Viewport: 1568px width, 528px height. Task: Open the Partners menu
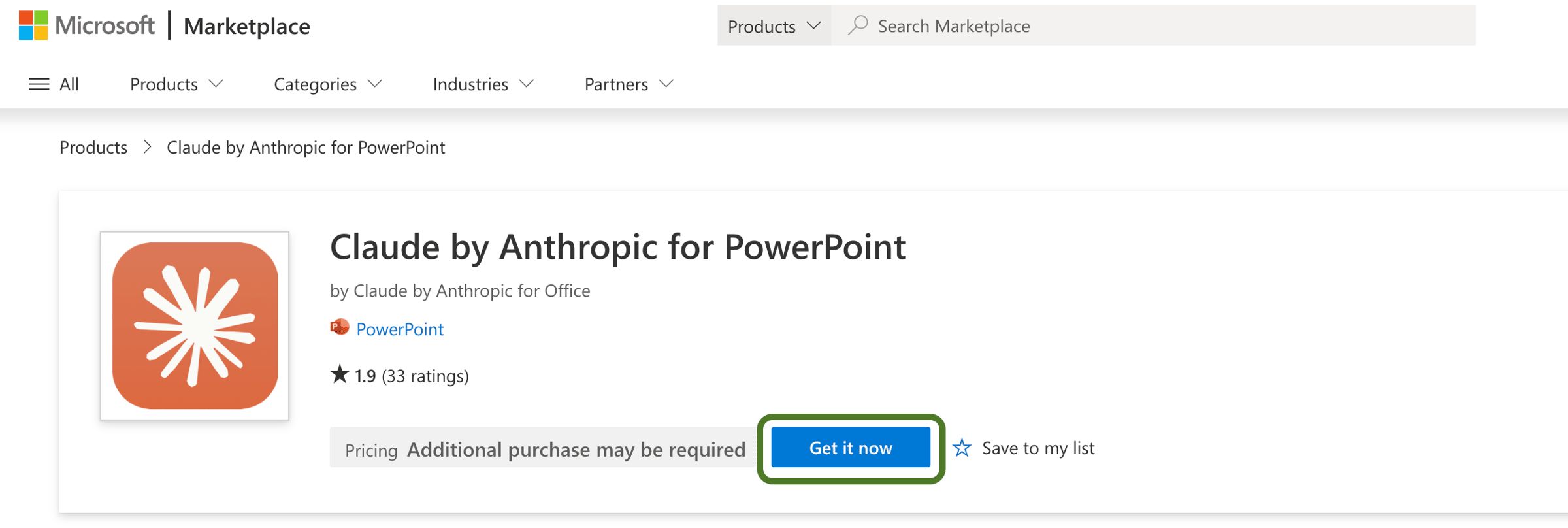[x=629, y=84]
